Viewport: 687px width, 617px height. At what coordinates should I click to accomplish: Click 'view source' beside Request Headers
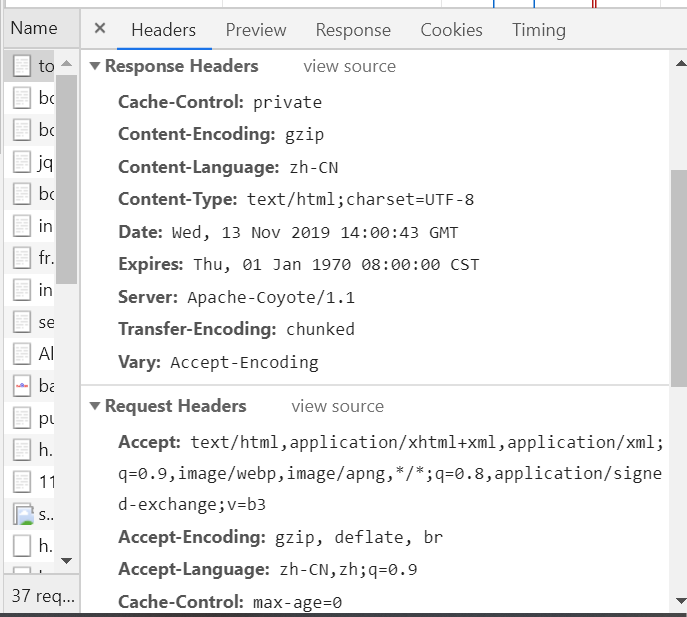coord(337,407)
